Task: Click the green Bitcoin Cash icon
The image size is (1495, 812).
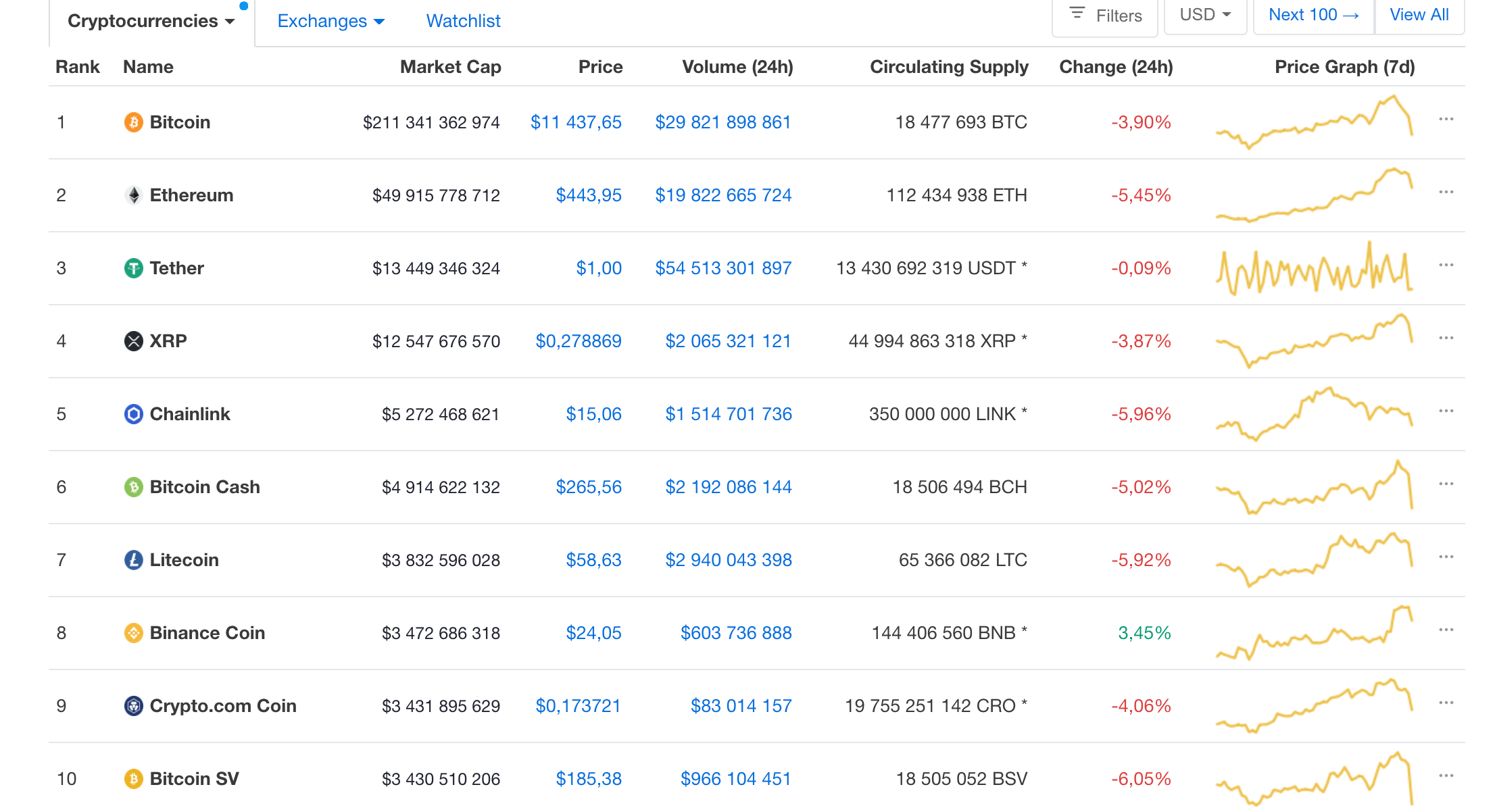Action: coord(133,487)
